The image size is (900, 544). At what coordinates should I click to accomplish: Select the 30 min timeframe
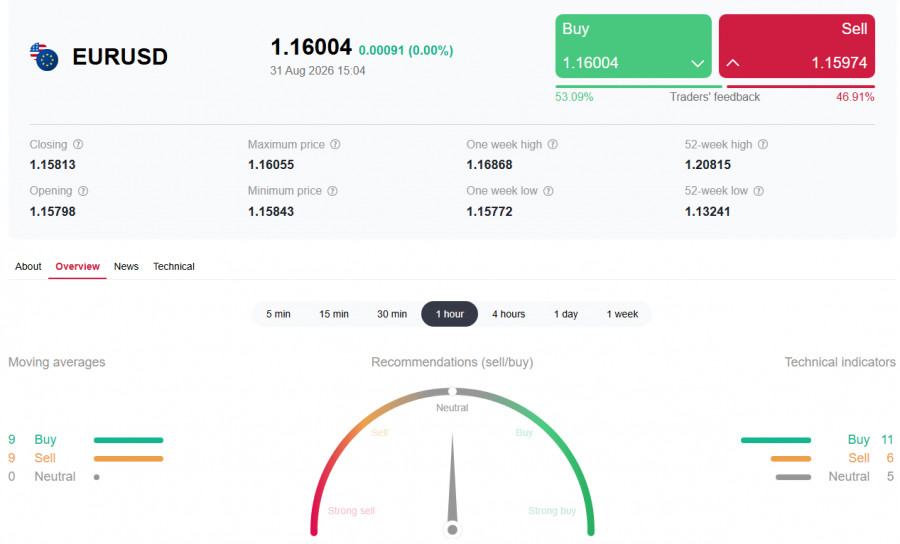click(x=392, y=314)
